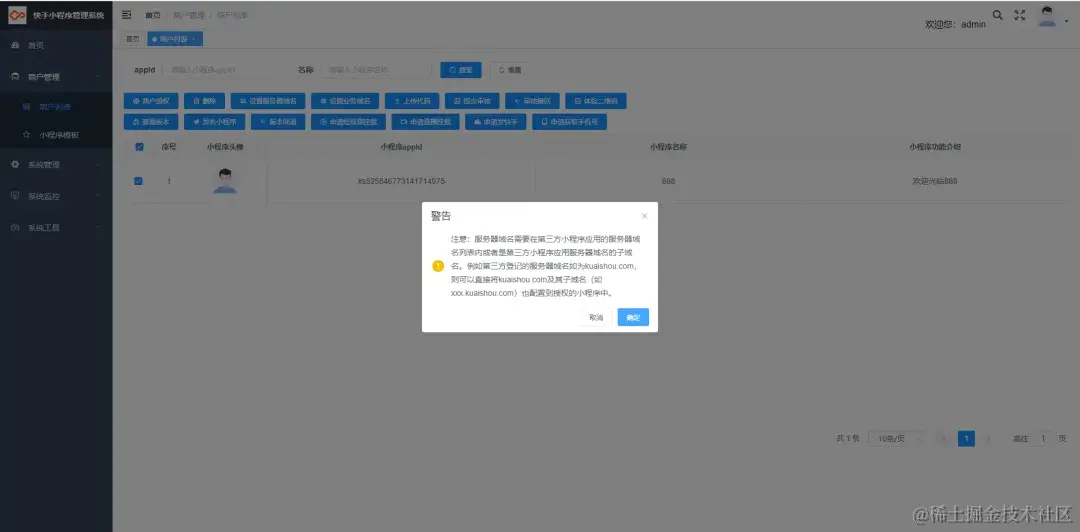The image size is (1080, 532).
Task: Collapse the 商户管理 sidebar menu
Action: [x=56, y=76]
